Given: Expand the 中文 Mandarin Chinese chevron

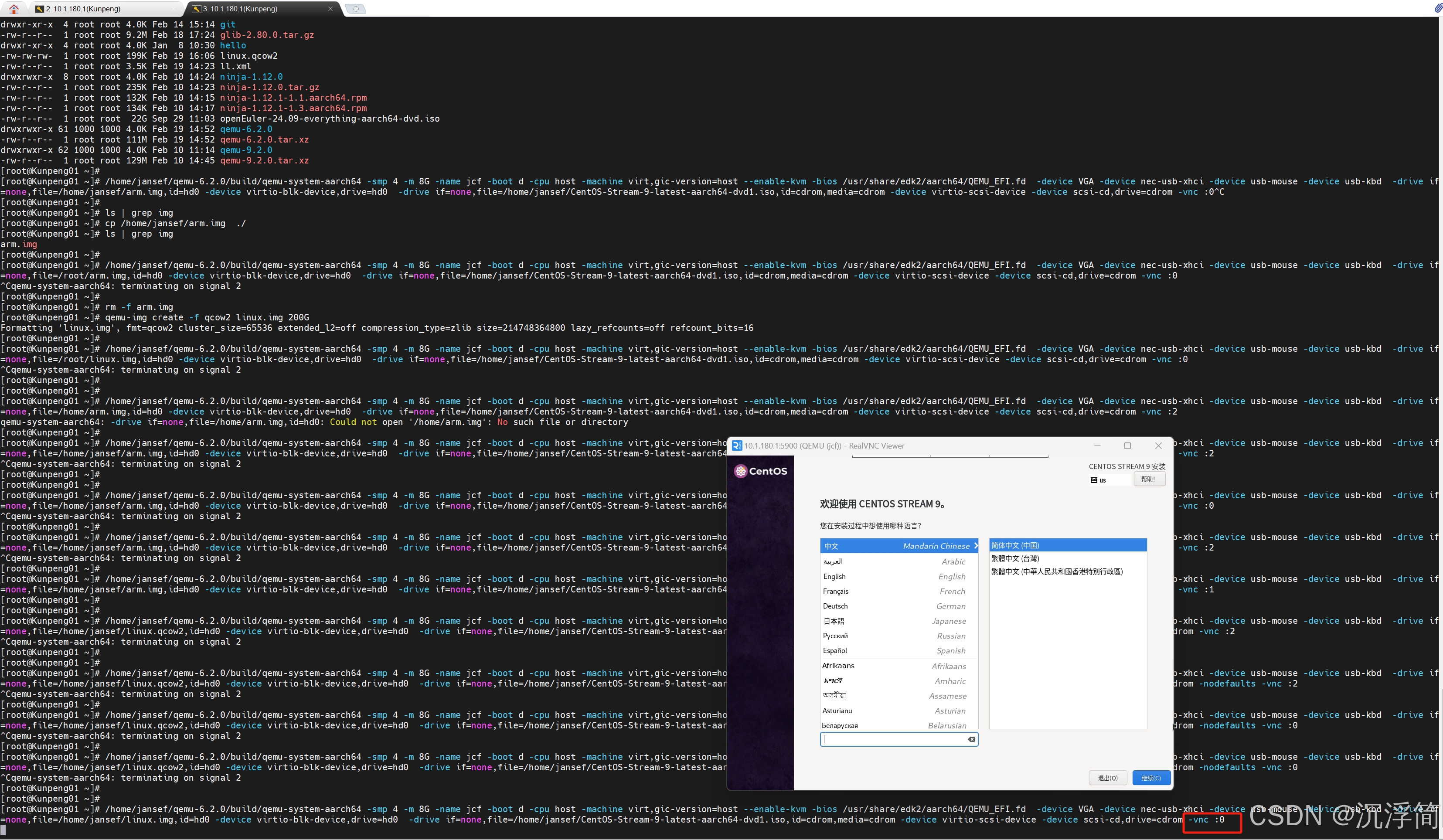Looking at the screenshot, I should pyautogui.click(x=975, y=546).
